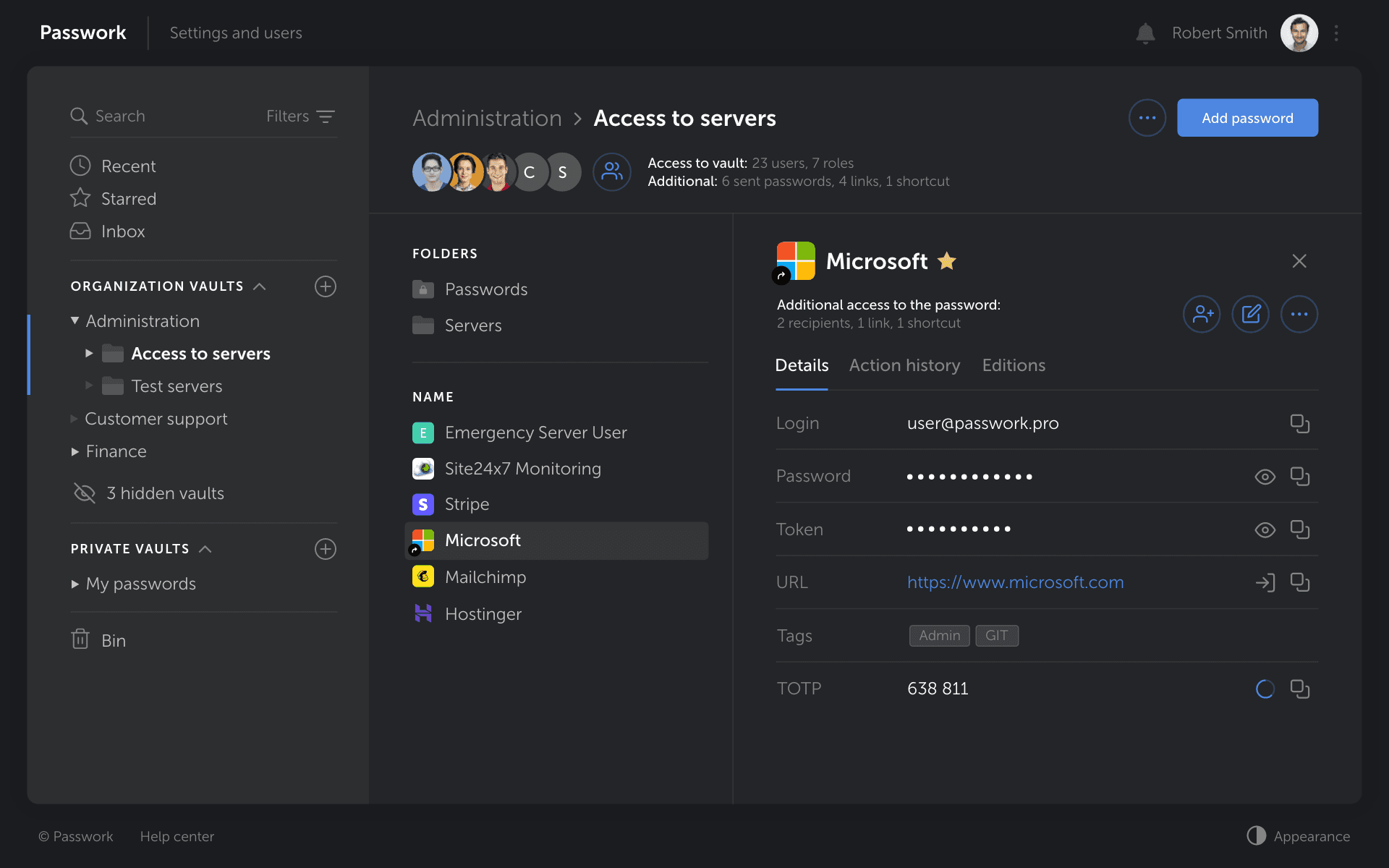Select the Mailchimp entry
The image size is (1389, 868).
556,577
